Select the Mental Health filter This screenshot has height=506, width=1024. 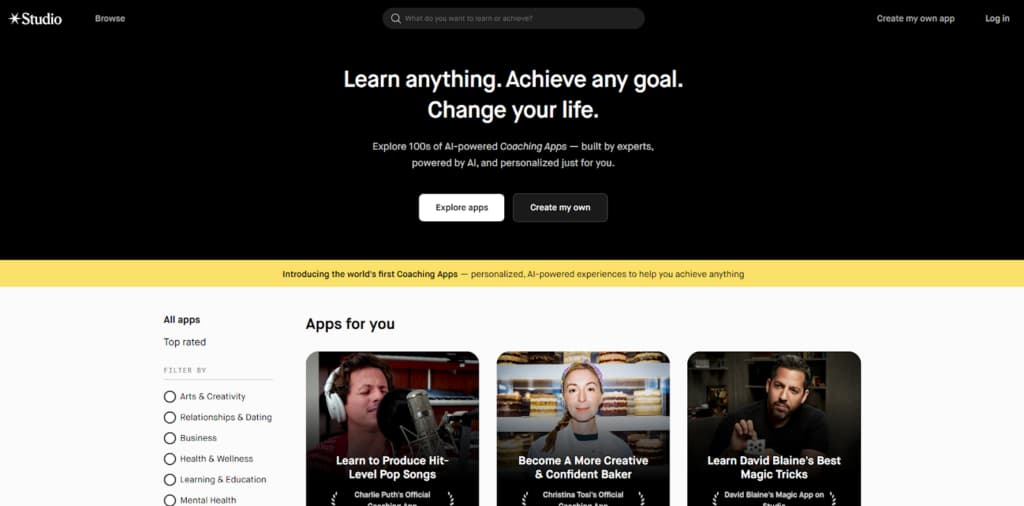point(200,500)
